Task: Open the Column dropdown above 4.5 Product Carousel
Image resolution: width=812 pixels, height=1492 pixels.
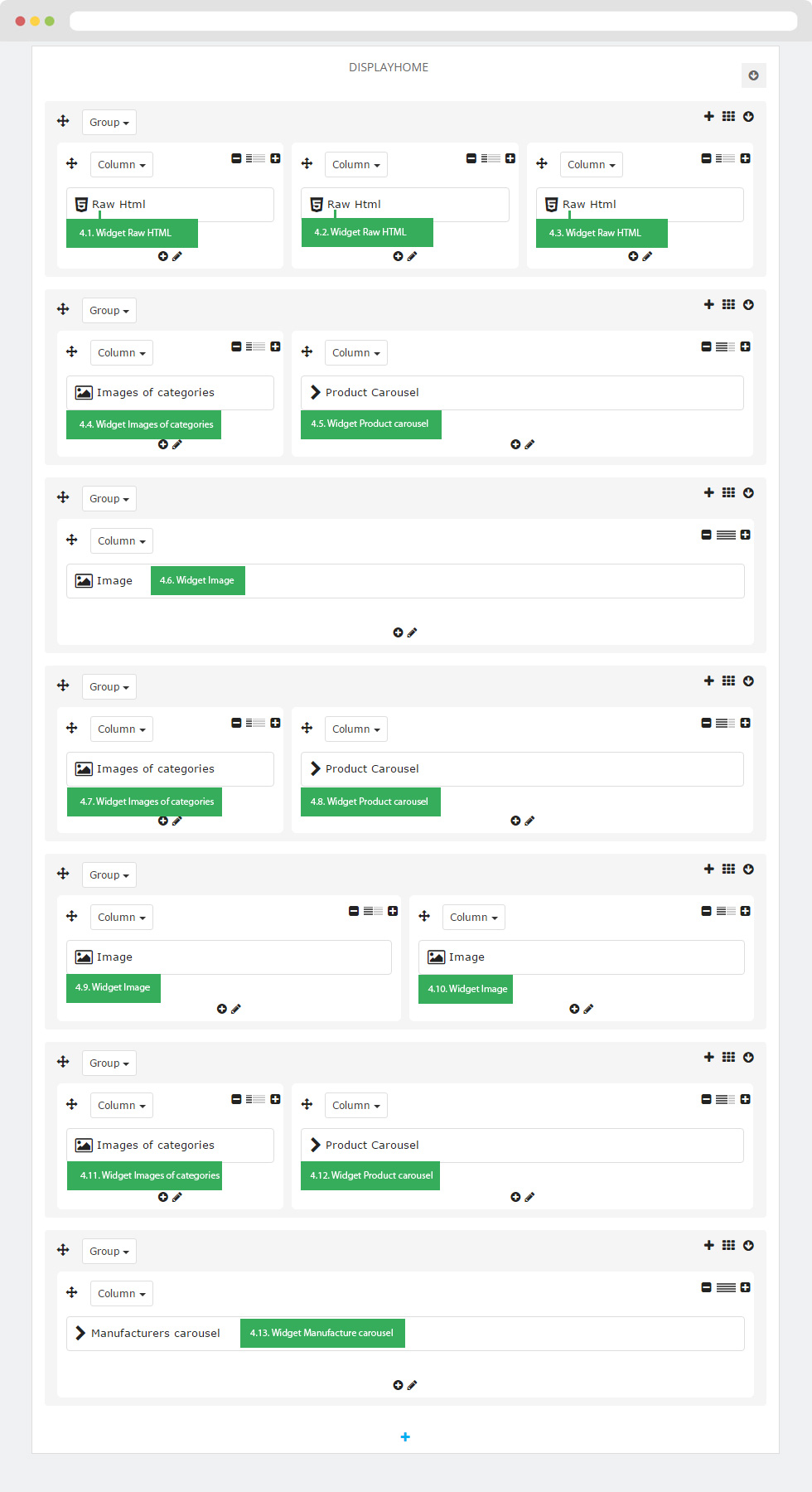Action: (356, 352)
